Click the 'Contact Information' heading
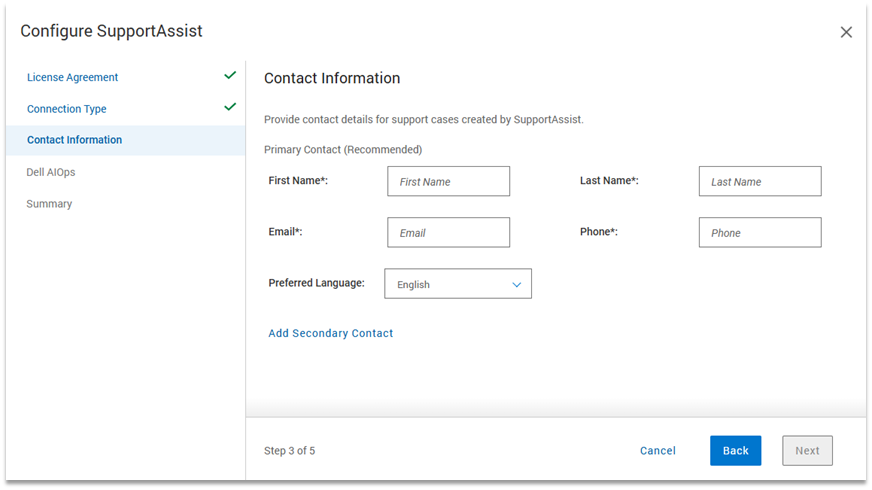 coord(332,78)
